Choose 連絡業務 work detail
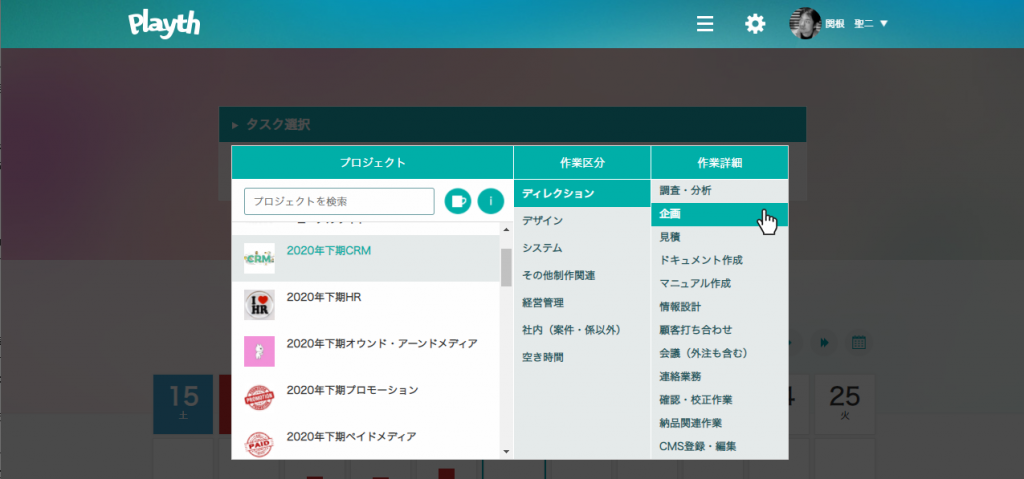The width and height of the screenshot is (1024, 479). pos(719,376)
